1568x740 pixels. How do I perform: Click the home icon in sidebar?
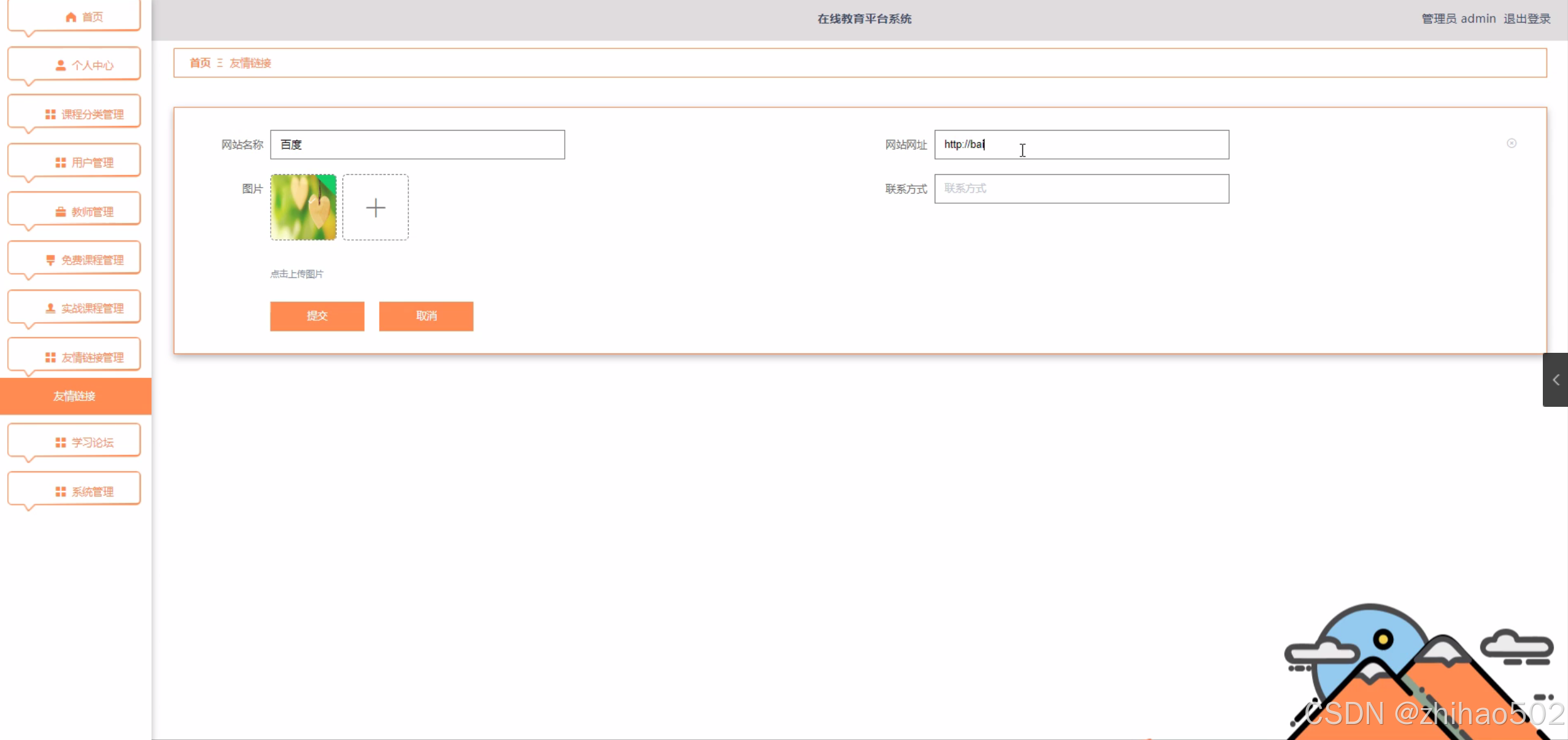coord(71,17)
